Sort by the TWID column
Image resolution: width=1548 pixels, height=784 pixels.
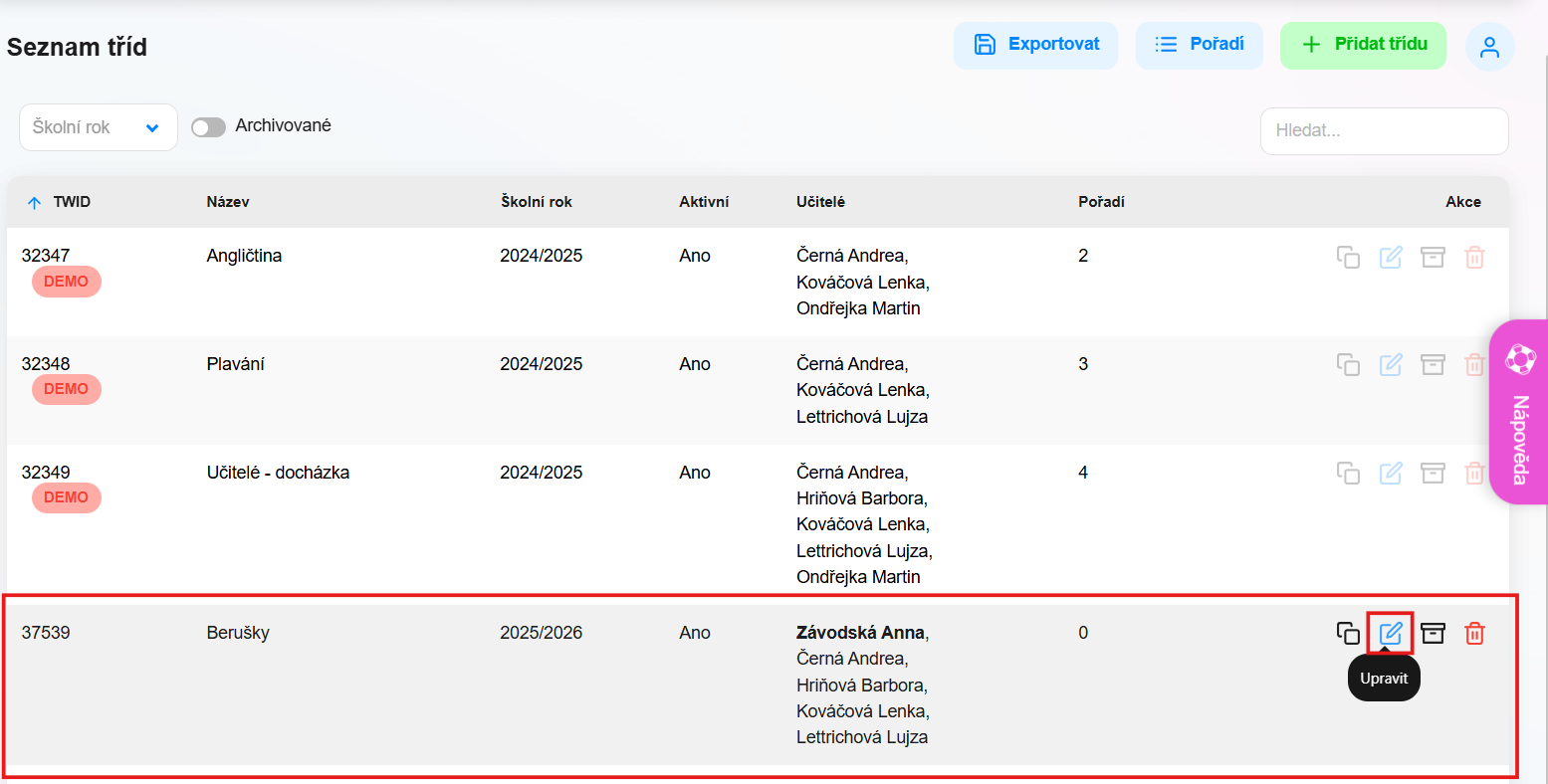(71, 202)
